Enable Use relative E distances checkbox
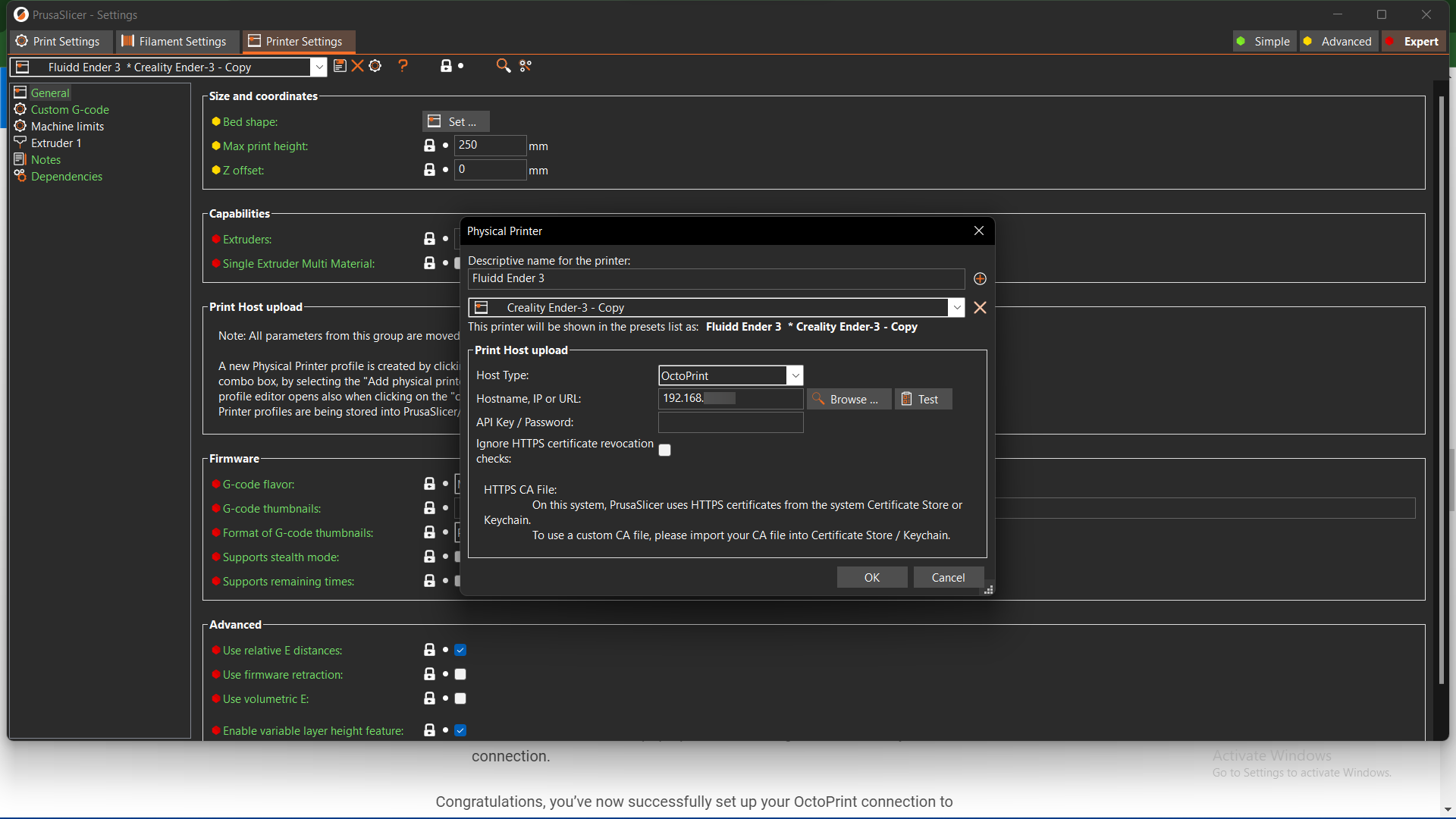This screenshot has width=1456, height=819. (x=459, y=650)
